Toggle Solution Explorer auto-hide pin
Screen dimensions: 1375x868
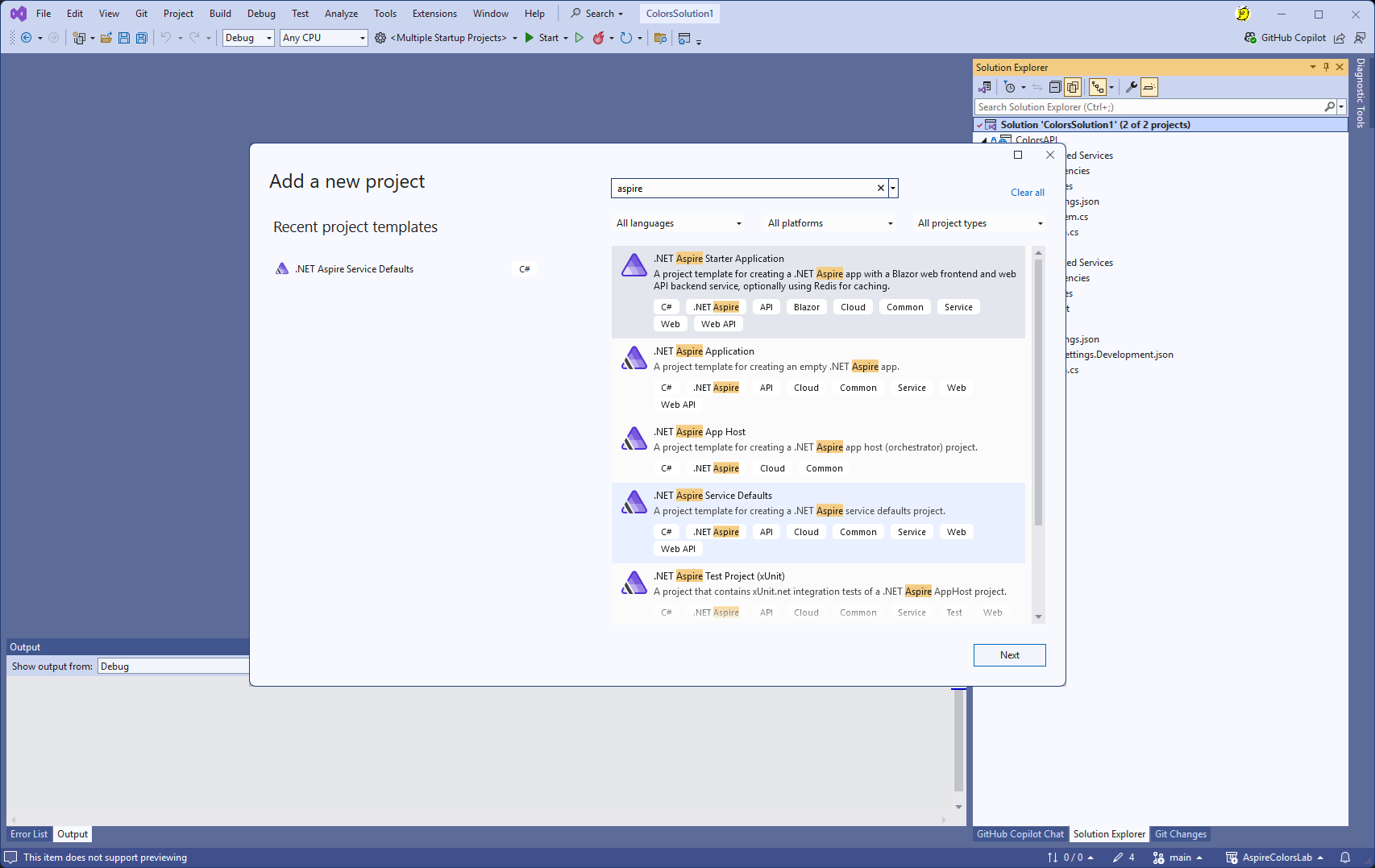click(1327, 68)
